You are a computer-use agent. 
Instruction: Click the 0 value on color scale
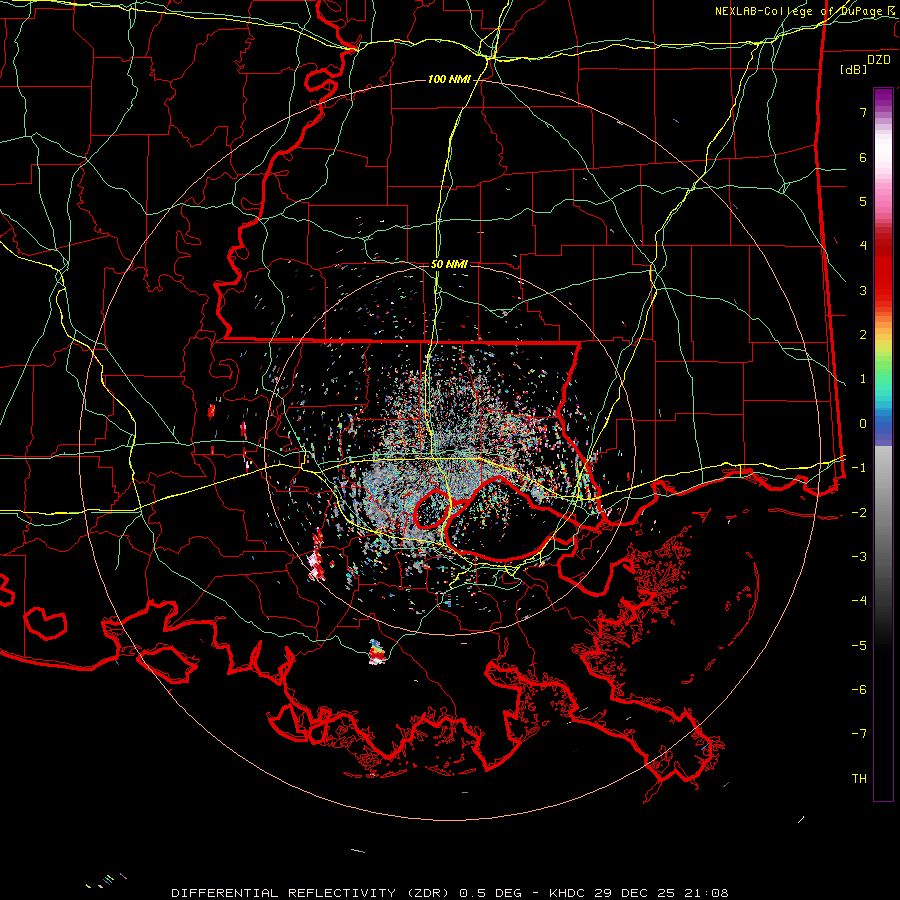(863, 424)
